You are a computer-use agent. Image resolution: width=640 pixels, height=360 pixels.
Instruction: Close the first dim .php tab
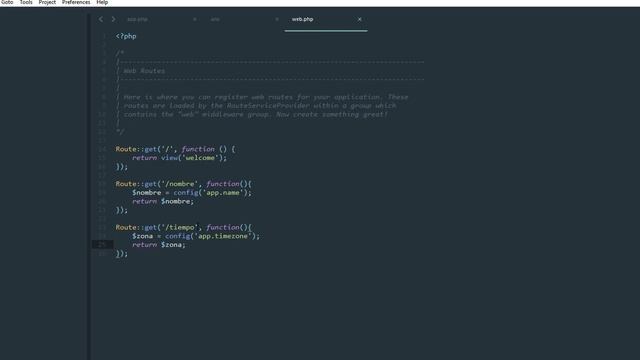[195, 19]
